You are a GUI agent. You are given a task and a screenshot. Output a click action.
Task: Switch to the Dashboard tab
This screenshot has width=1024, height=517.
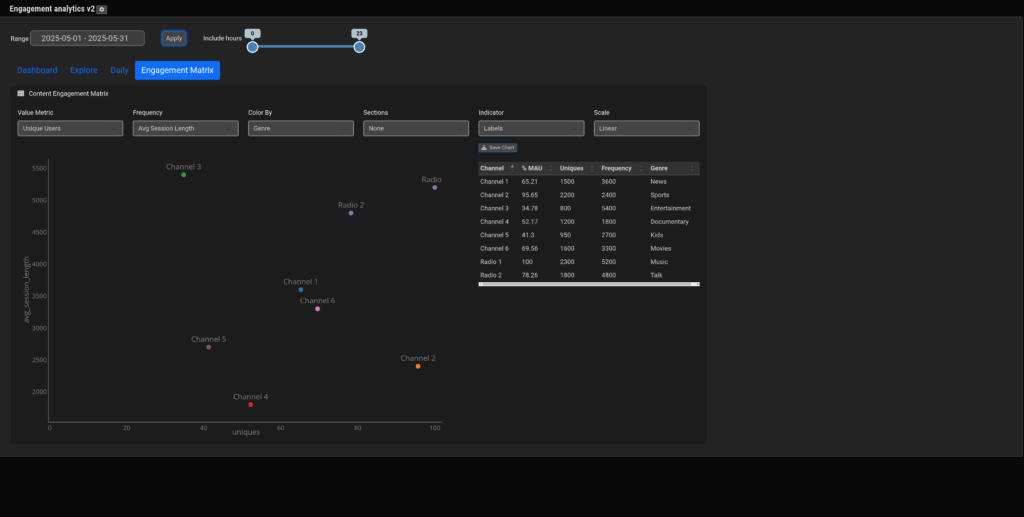[x=37, y=71]
